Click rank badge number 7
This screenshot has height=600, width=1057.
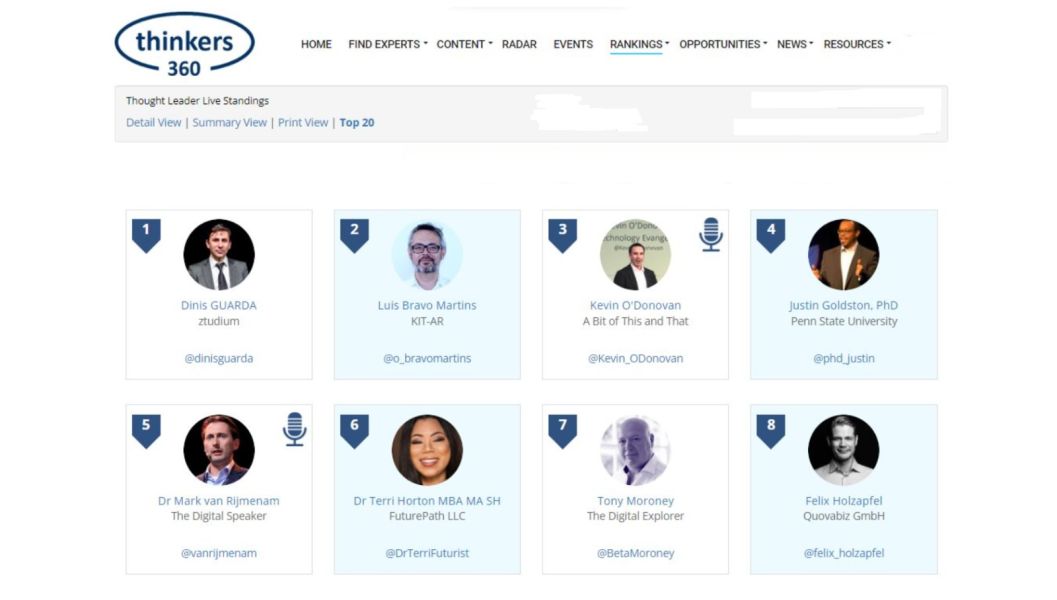563,431
